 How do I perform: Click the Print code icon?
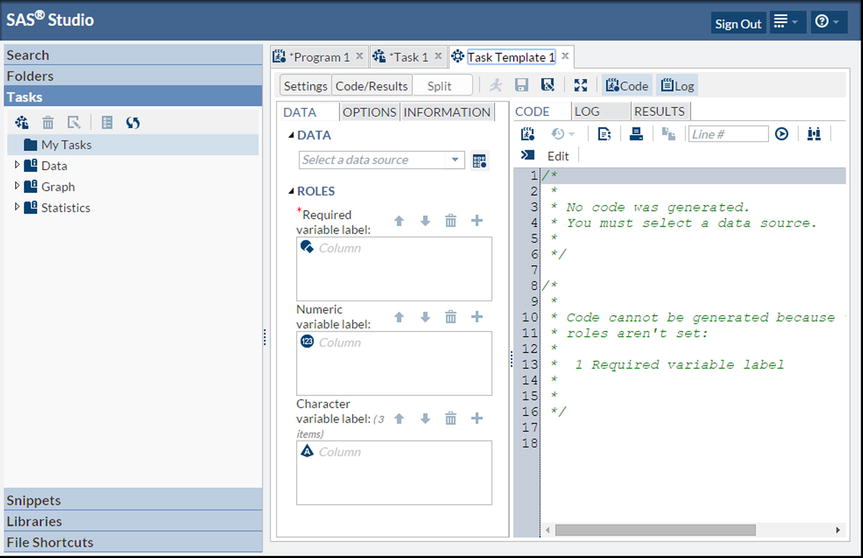tap(636, 134)
